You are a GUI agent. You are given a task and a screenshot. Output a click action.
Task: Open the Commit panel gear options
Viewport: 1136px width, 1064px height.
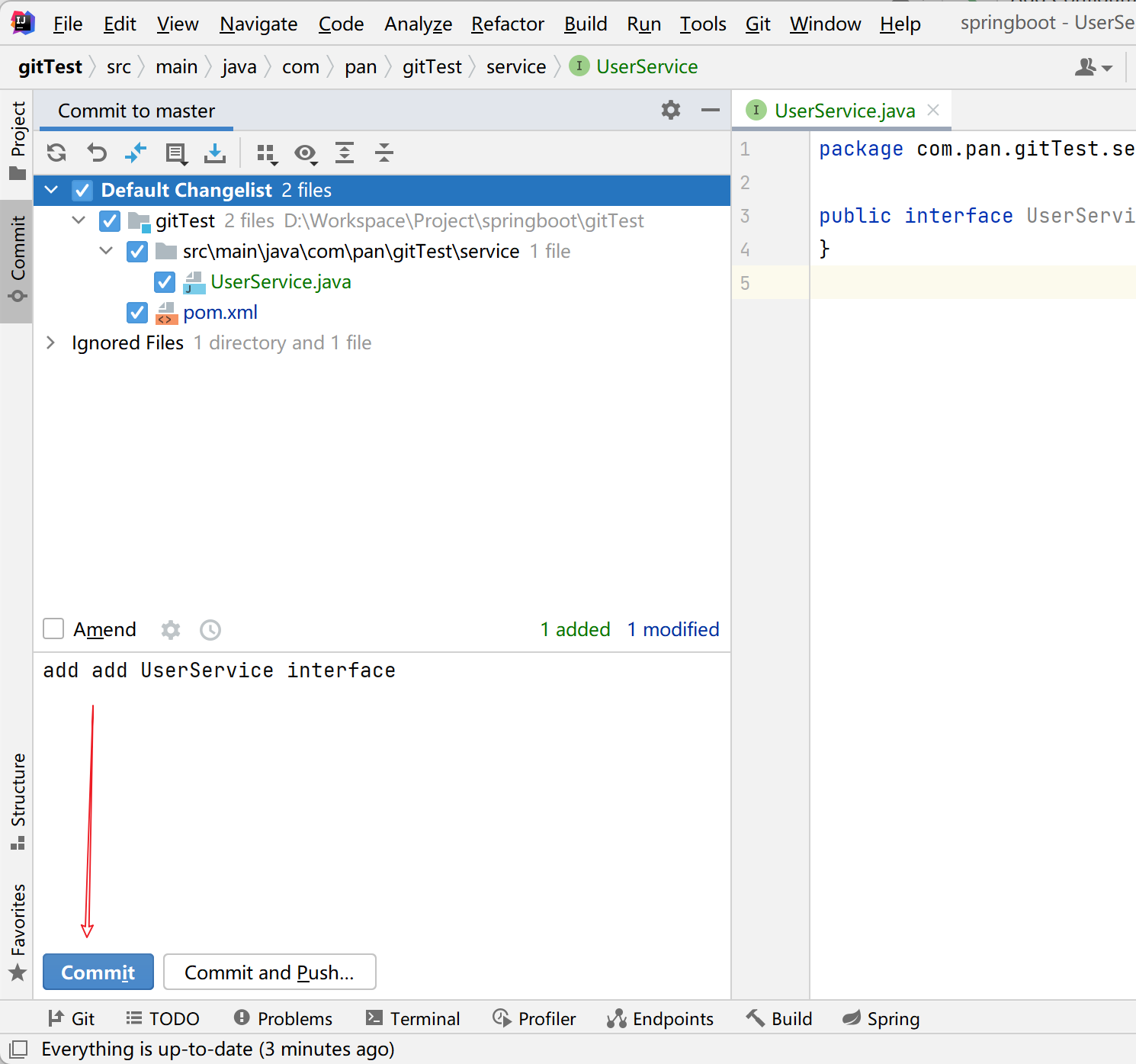[x=671, y=111]
